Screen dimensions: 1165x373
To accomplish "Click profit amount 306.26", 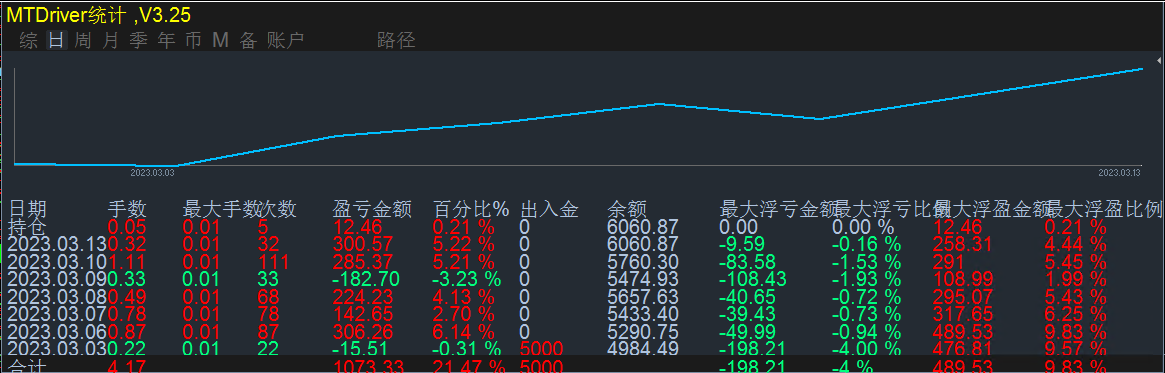I will [363, 331].
